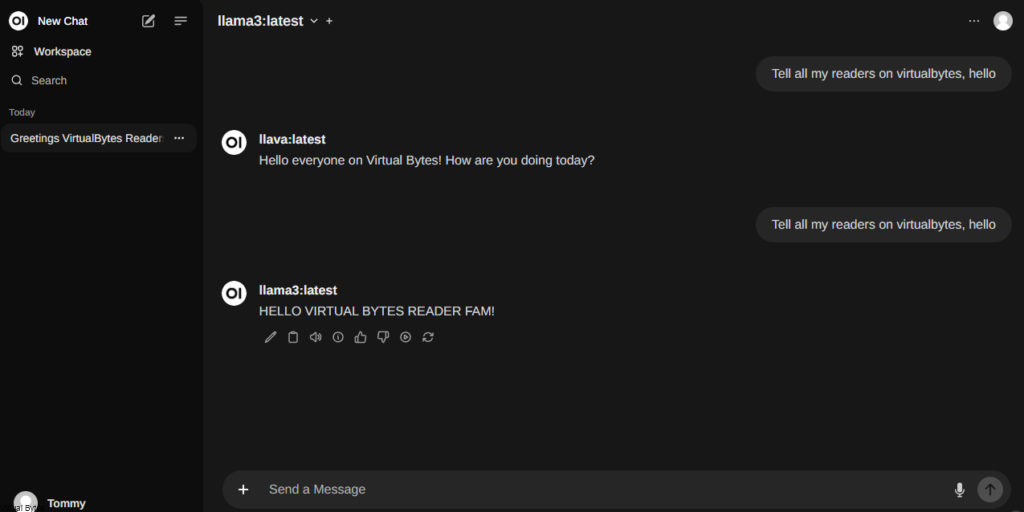The width and height of the screenshot is (1024, 512).
Task: Click the Send a Message input field
Action: click(x=600, y=489)
